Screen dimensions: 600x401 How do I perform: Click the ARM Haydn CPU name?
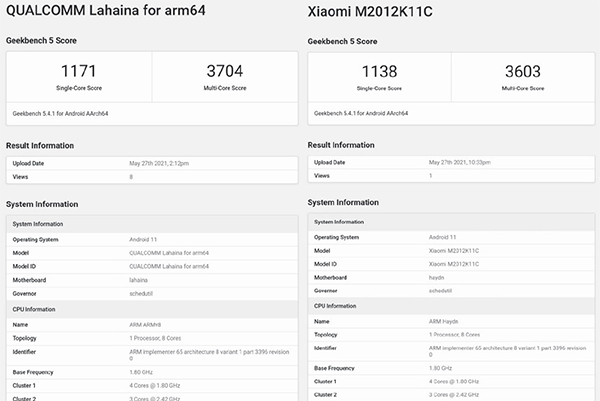point(446,321)
